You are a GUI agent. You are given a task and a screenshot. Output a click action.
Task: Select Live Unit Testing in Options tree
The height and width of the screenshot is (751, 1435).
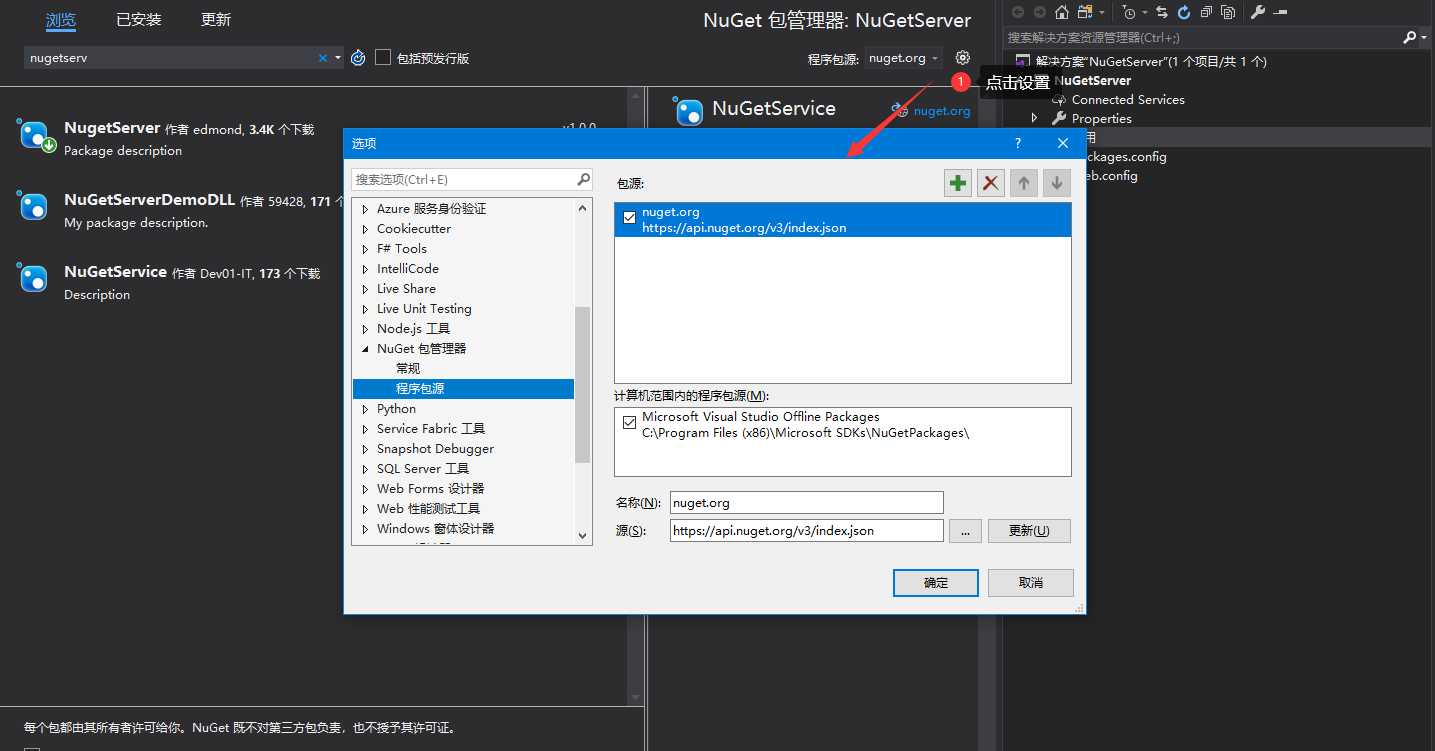pyautogui.click(x=424, y=309)
